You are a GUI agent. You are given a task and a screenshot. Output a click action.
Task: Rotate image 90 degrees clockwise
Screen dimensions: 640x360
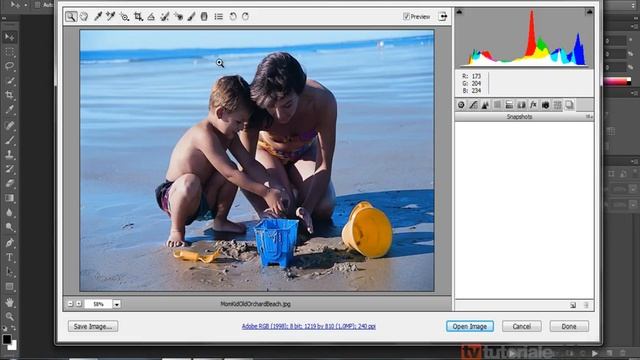tap(245, 17)
